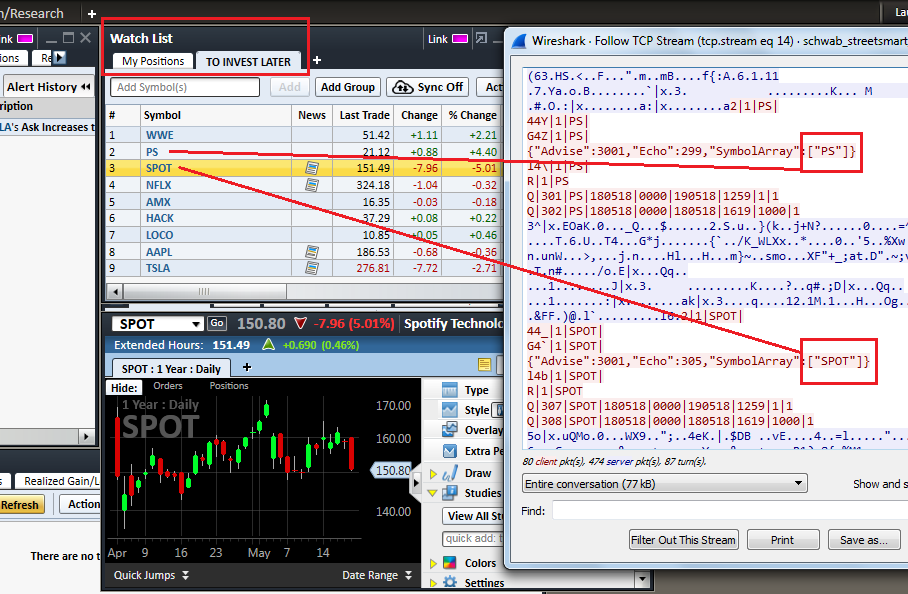
Task: Add a new chart tab with plus
Action: coord(247,367)
